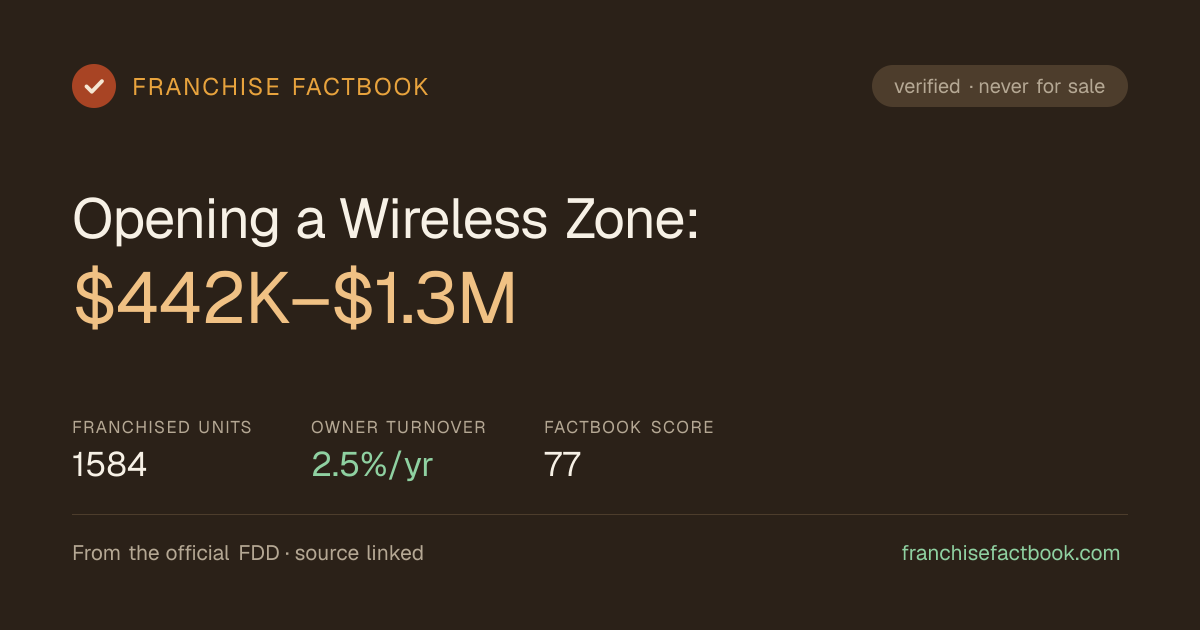
Task: Click the Owner Turnover label
Action: pyautogui.click(x=399, y=427)
